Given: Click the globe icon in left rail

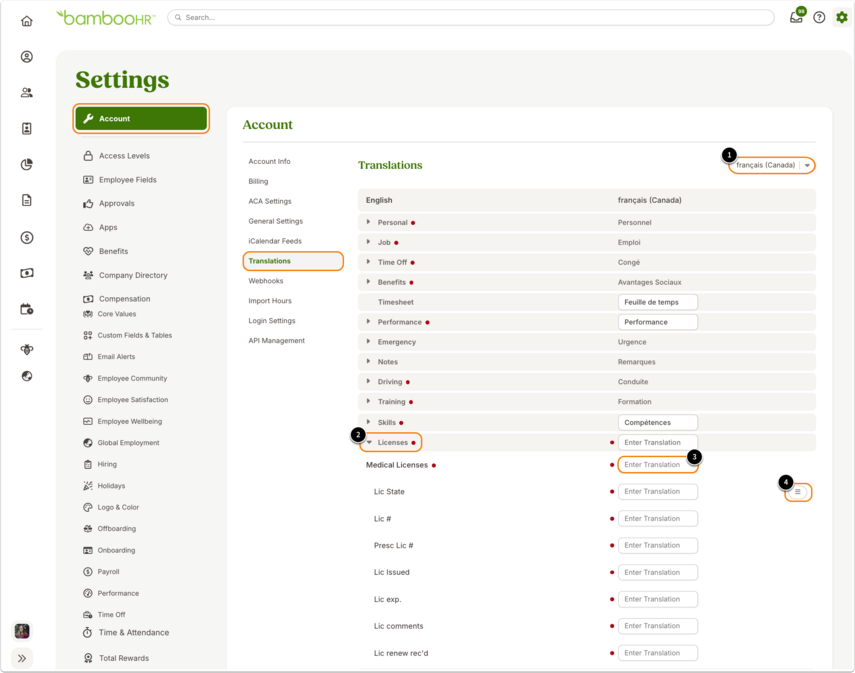Looking at the screenshot, I should tap(27, 376).
